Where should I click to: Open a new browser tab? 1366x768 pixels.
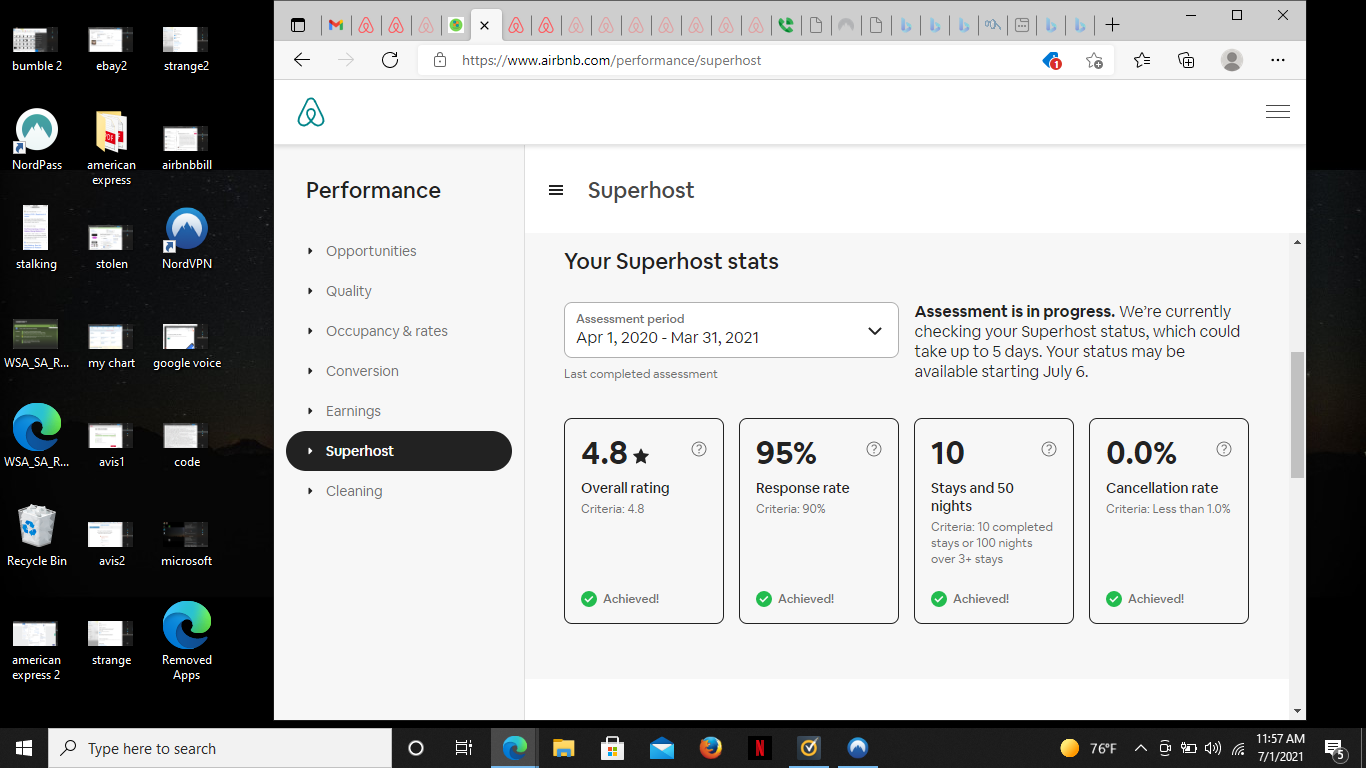1112,25
